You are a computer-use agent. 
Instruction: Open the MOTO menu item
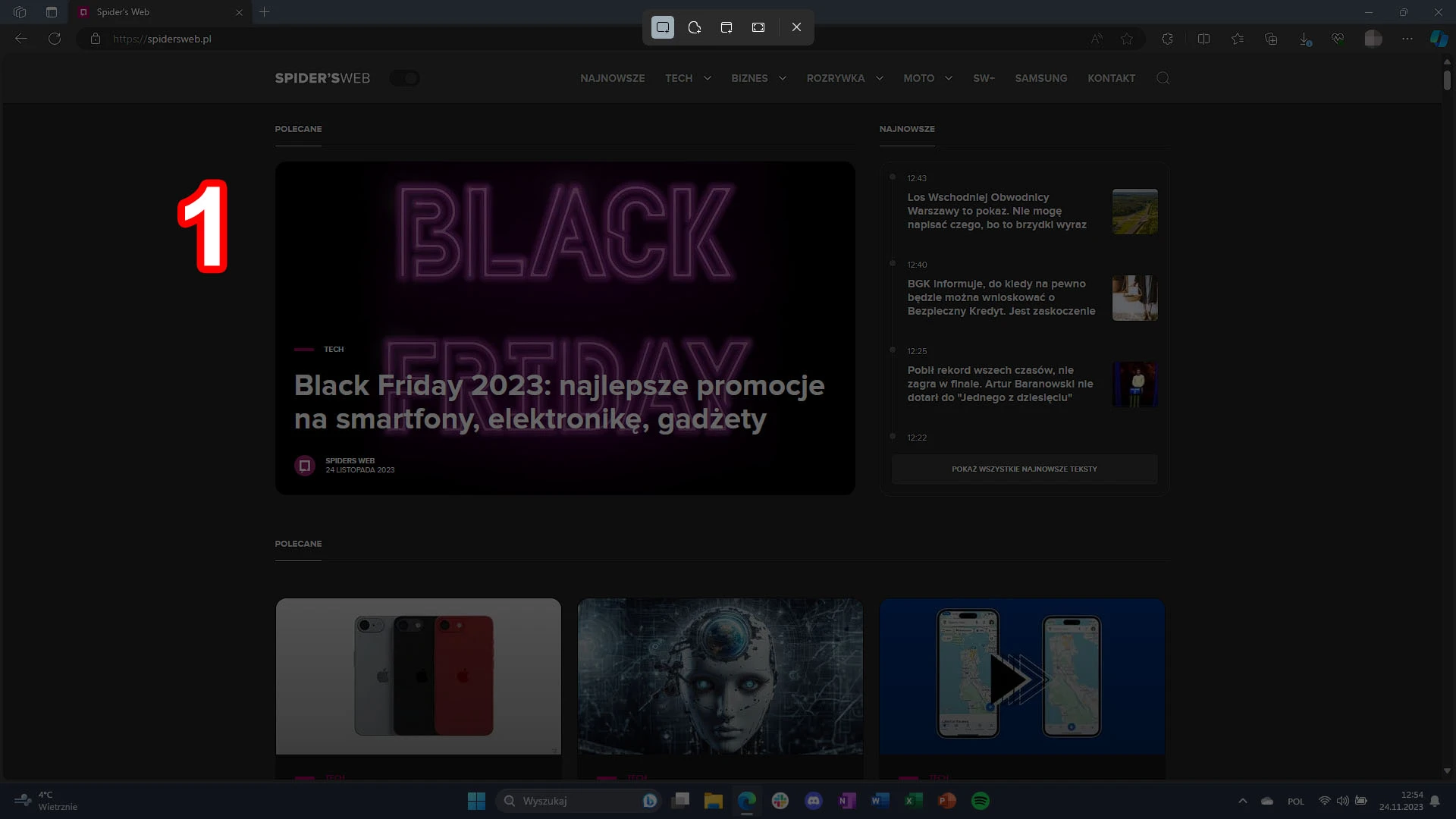[x=919, y=78]
